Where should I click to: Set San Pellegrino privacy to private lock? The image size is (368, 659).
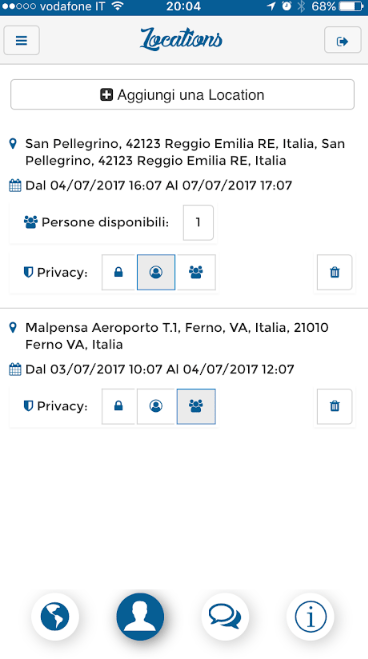[119, 272]
